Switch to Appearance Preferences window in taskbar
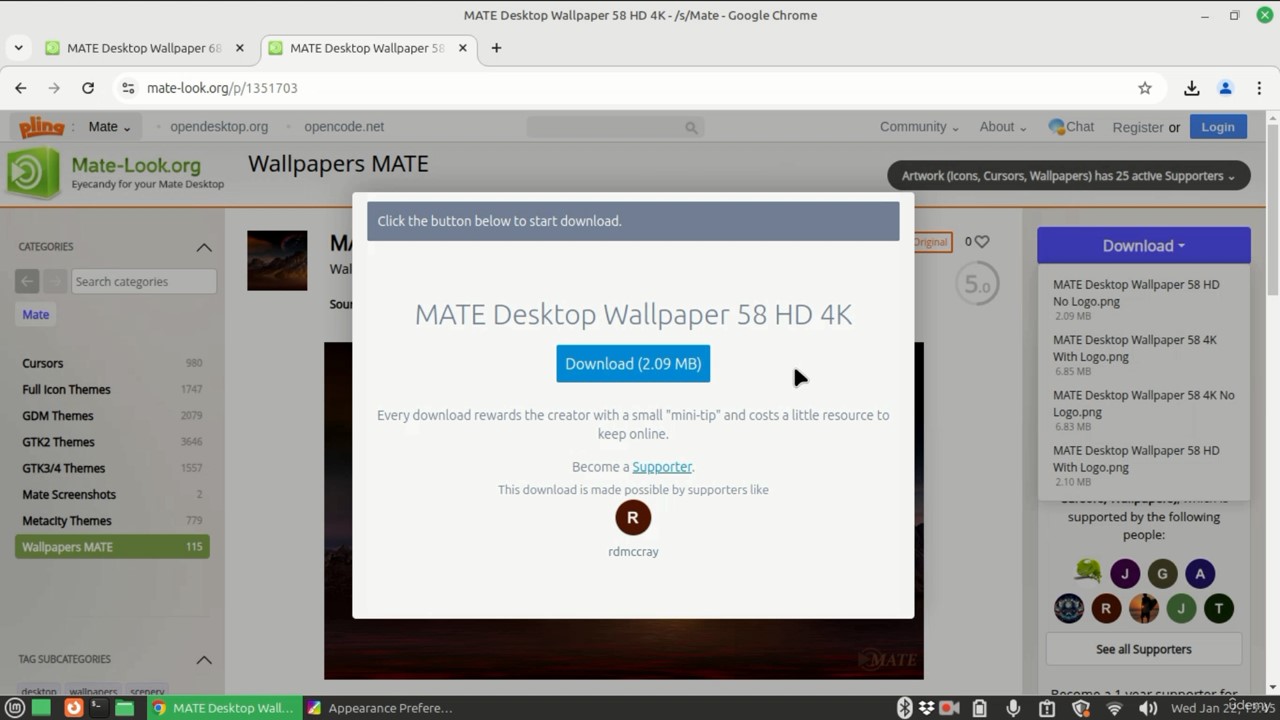The height and width of the screenshot is (720, 1280). (380, 708)
